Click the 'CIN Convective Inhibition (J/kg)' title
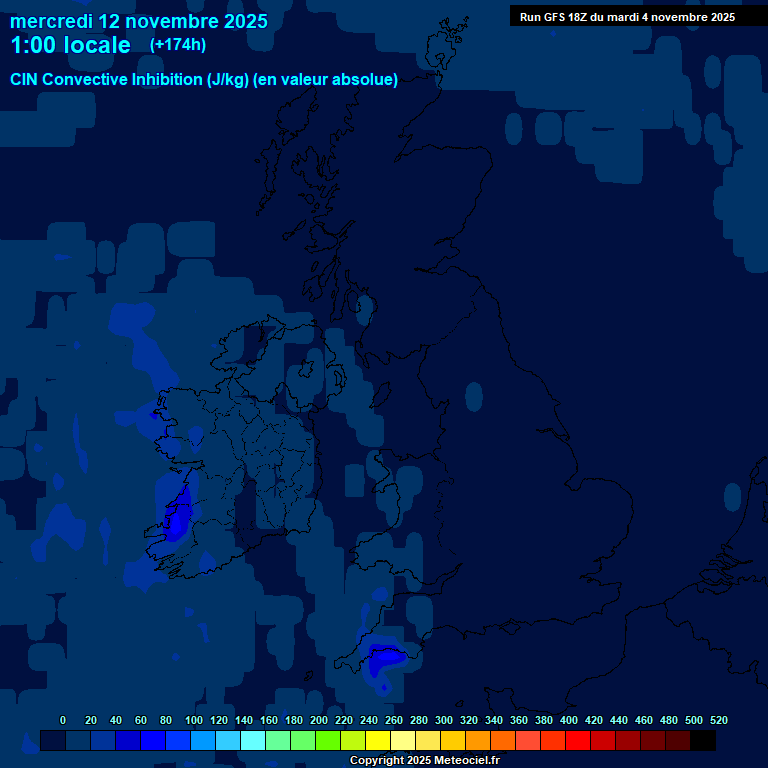 [130, 79]
